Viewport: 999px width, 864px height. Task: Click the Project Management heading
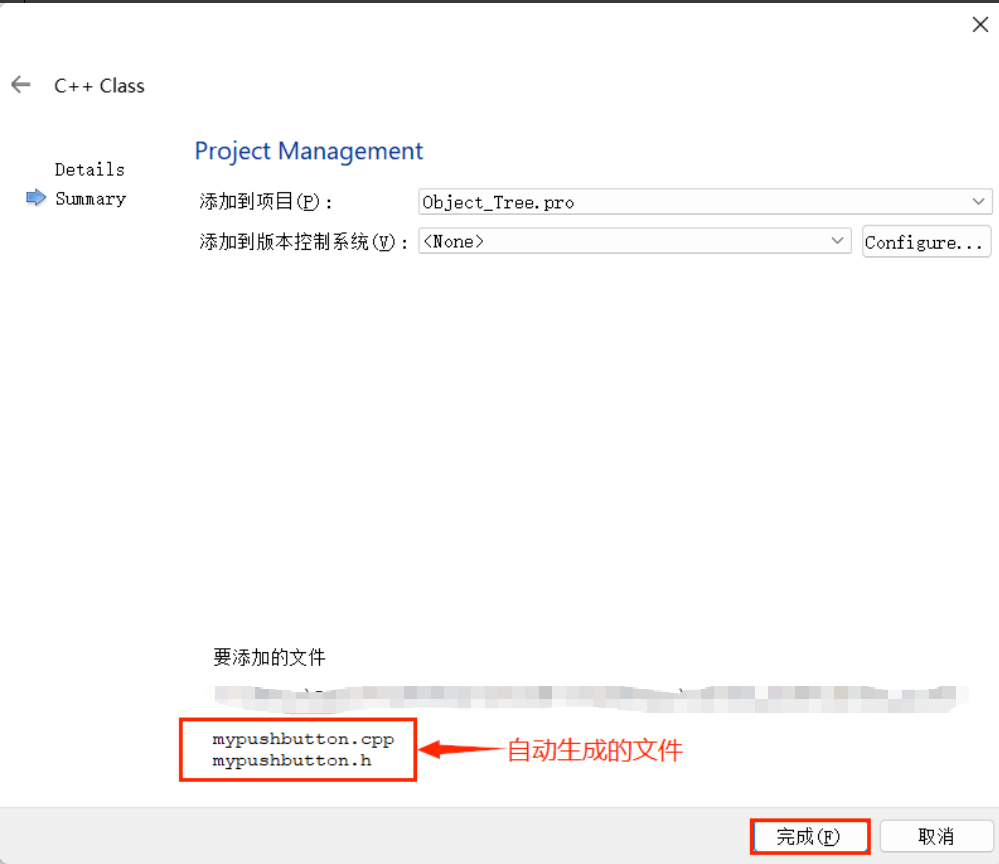(308, 152)
